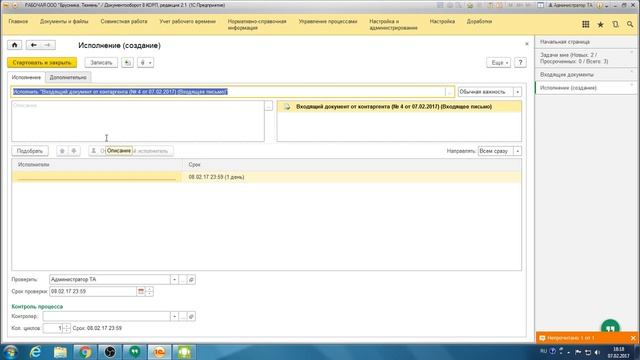
Task: Expand the Контролер field dropdown arrow
Action: click(174, 316)
